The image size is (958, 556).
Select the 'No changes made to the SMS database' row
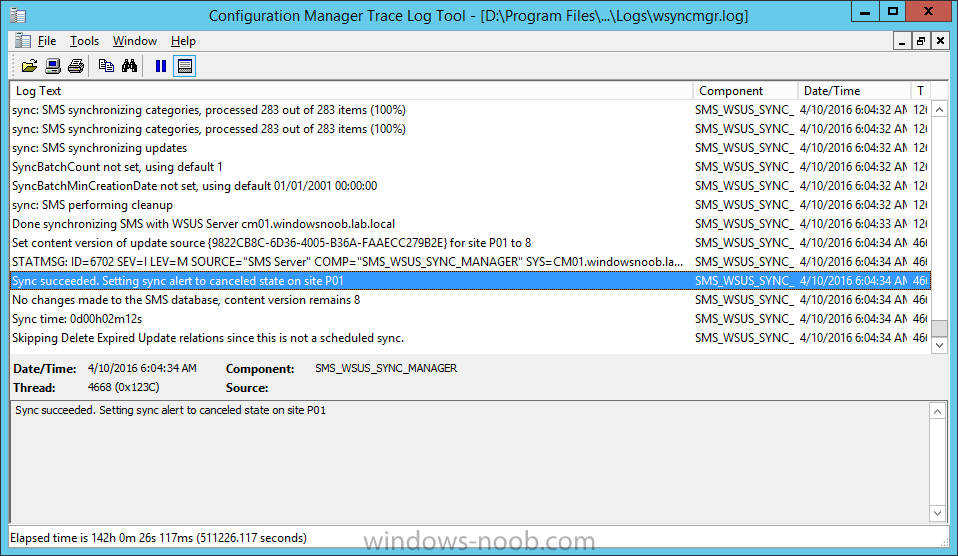[470, 299]
